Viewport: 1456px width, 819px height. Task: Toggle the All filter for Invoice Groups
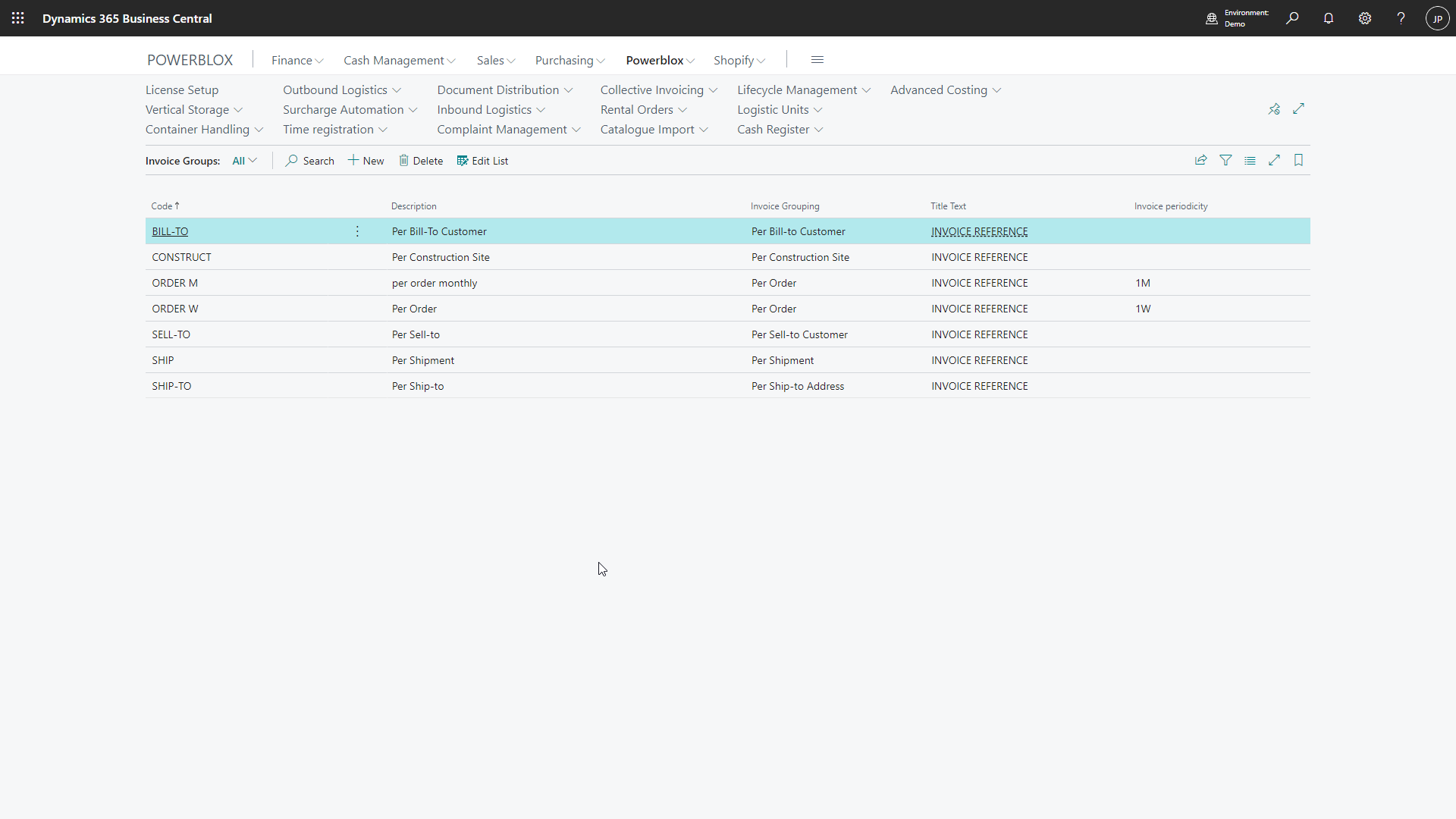point(243,160)
